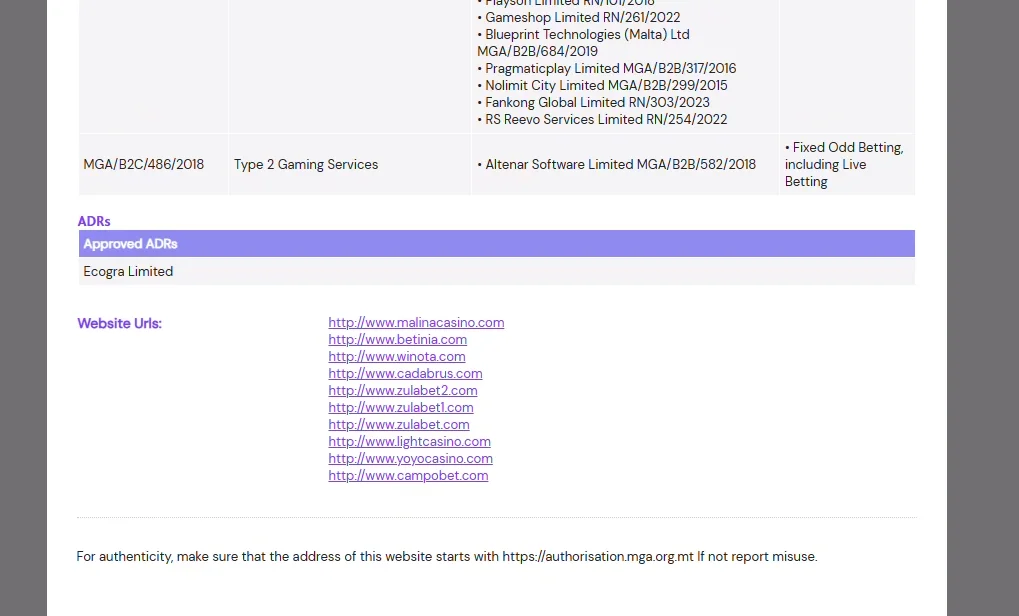Click the MGA/B2C/486/2018 licence cell
Image resolution: width=1019 pixels, height=616 pixels.
coord(153,164)
